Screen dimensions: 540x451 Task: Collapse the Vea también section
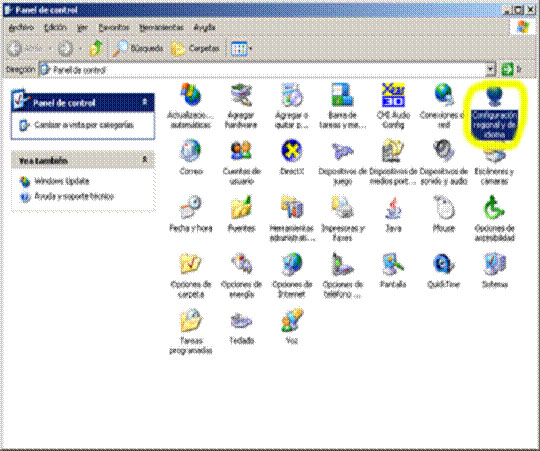145,160
